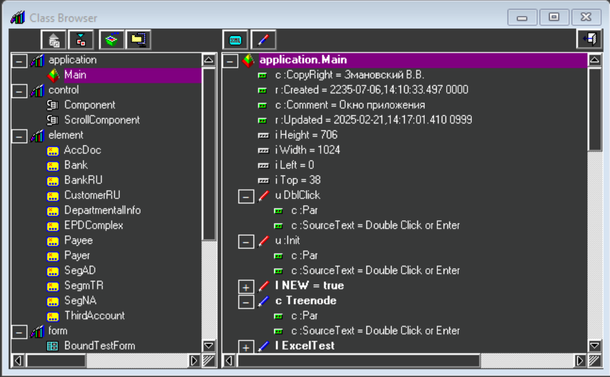Screen dimensions: 610x377
Task: Click the red pencil icon beside DblClick
Action: pyautogui.click(x=263, y=196)
